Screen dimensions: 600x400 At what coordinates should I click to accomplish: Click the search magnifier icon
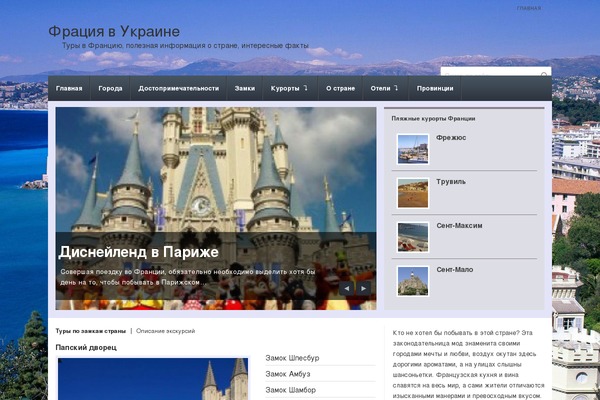pyautogui.click(x=544, y=74)
